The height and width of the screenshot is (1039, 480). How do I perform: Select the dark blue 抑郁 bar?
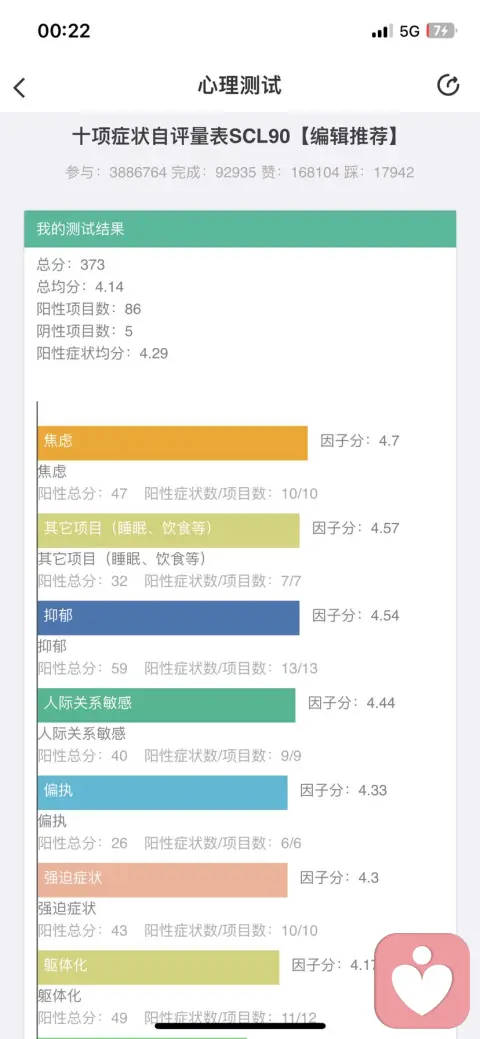[x=168, y=618]
